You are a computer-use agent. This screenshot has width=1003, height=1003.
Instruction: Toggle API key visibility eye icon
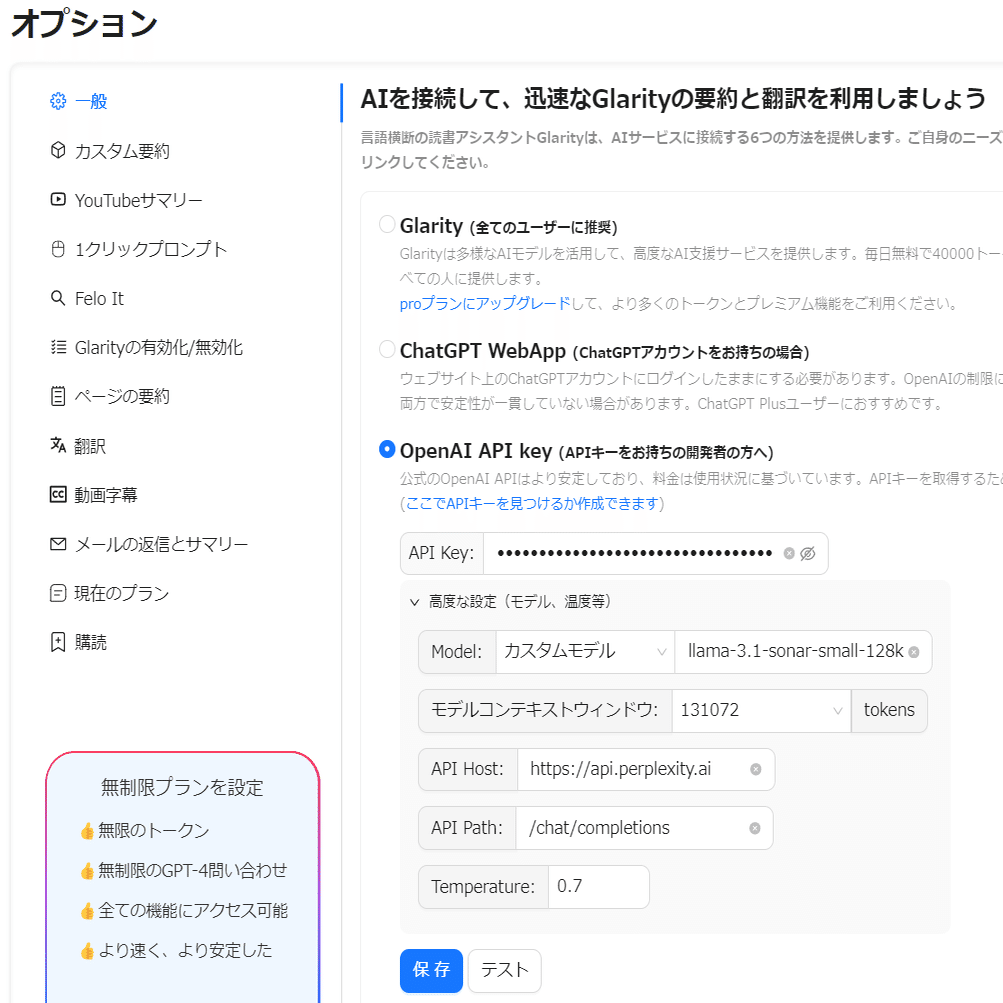(x=808, y=553)
